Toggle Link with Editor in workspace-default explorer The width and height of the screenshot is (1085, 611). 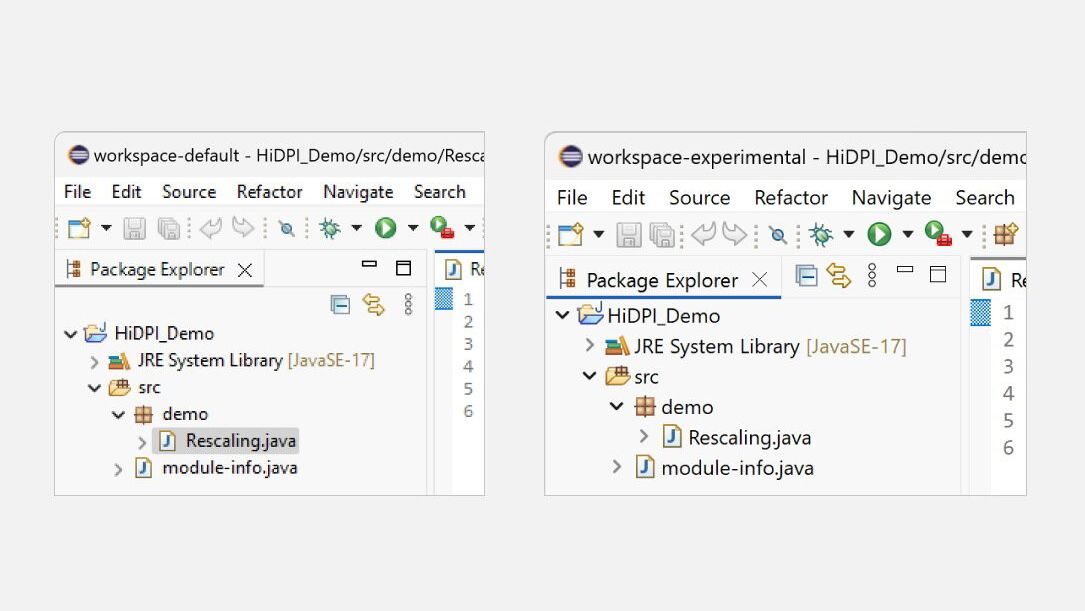pyautogui.click(x=374, y=304)
